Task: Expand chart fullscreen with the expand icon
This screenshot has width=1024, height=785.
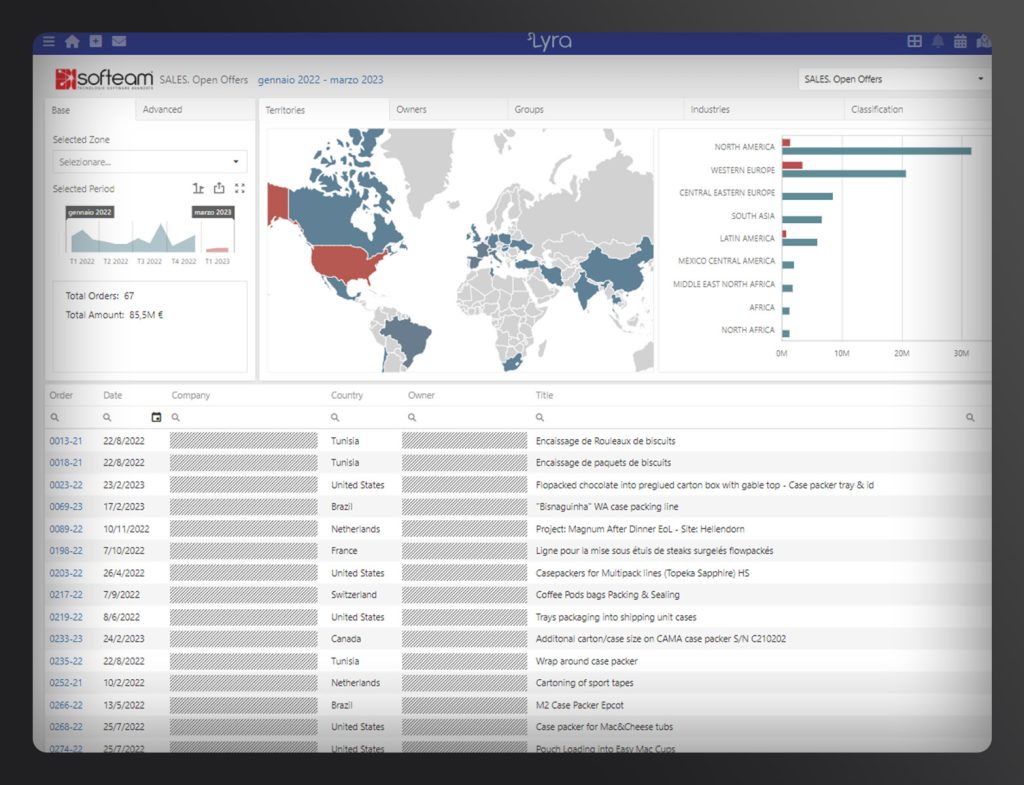Action: click(240, 188)
